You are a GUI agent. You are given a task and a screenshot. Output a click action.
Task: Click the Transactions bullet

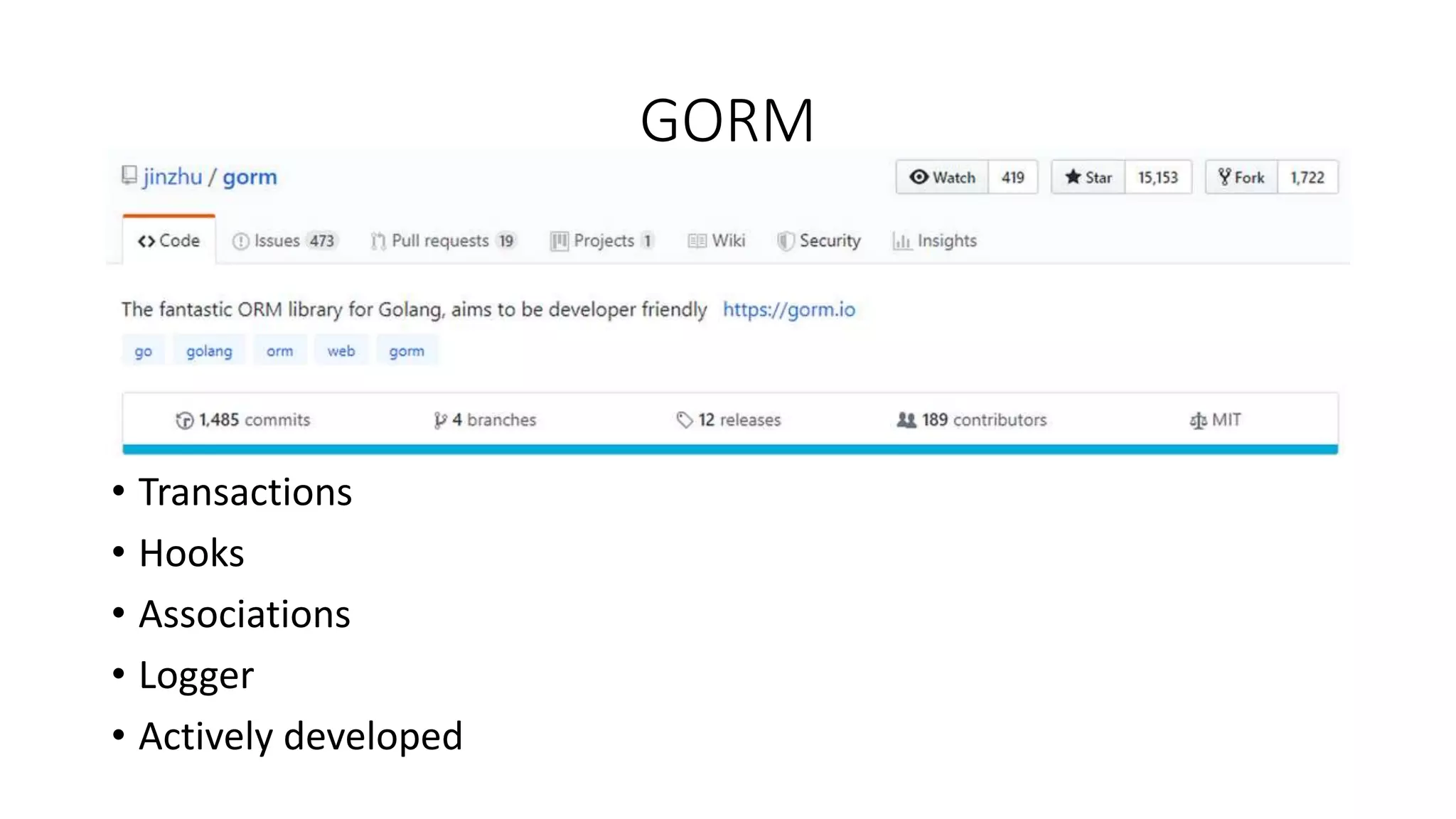(x=245, y=492)
